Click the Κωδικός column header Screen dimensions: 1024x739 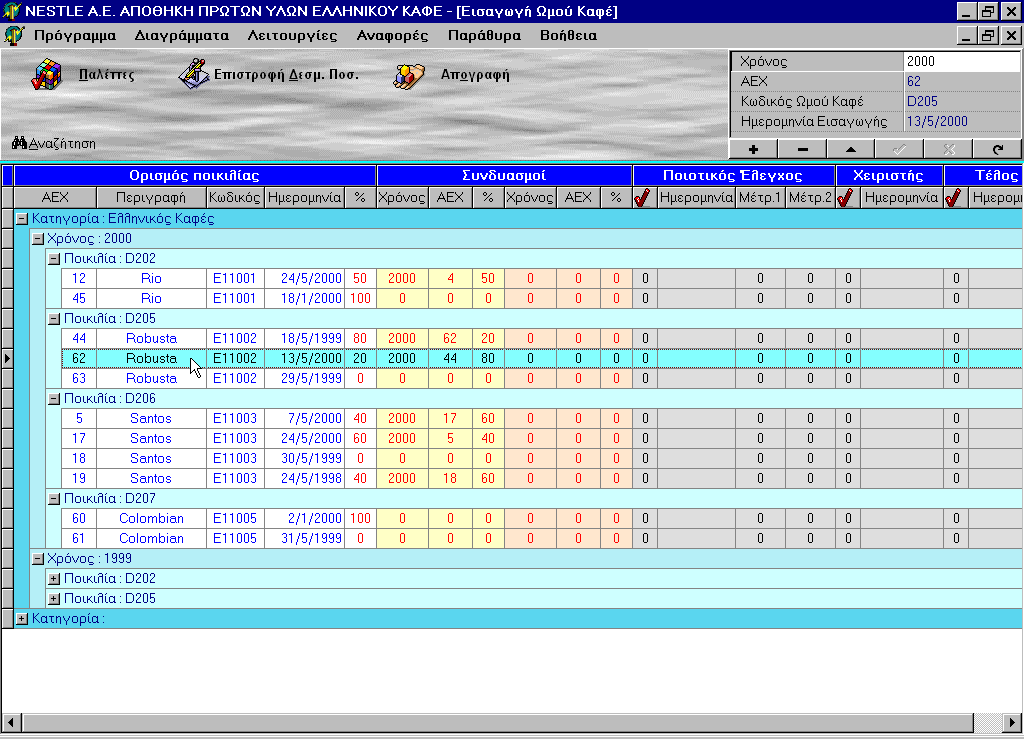[235, 197]
